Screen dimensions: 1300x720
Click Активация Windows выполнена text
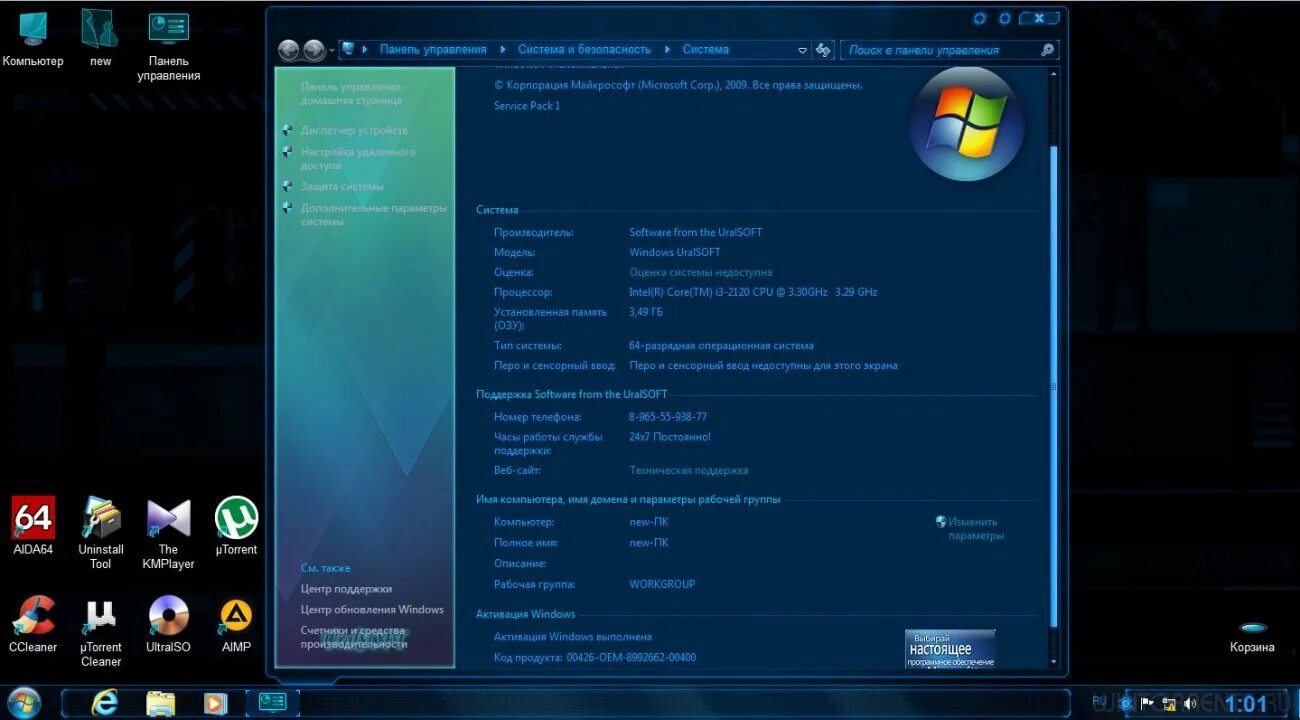(573, 636)
